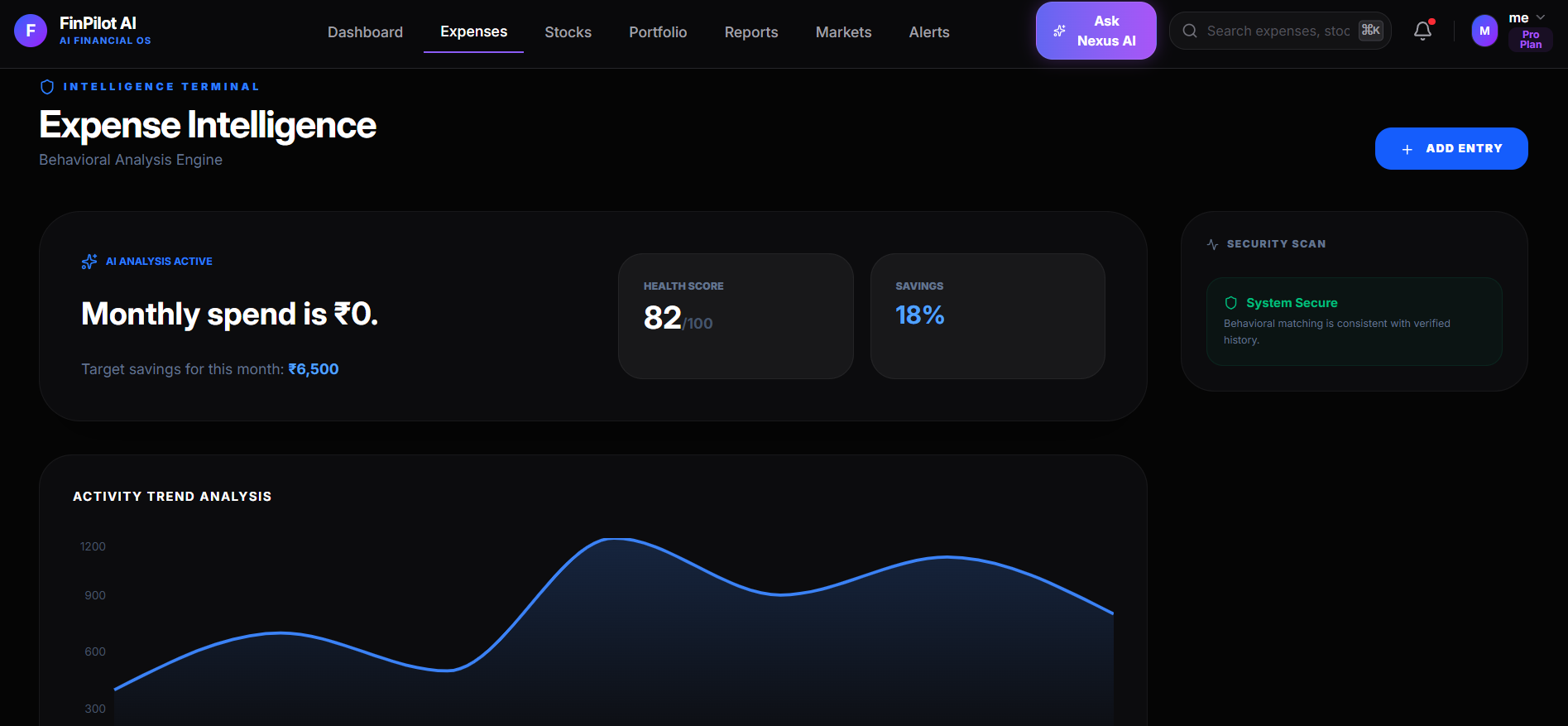This screenshot has height=726, width=1568.
Task: Click the Health Score card
Action: coord(736,316)
